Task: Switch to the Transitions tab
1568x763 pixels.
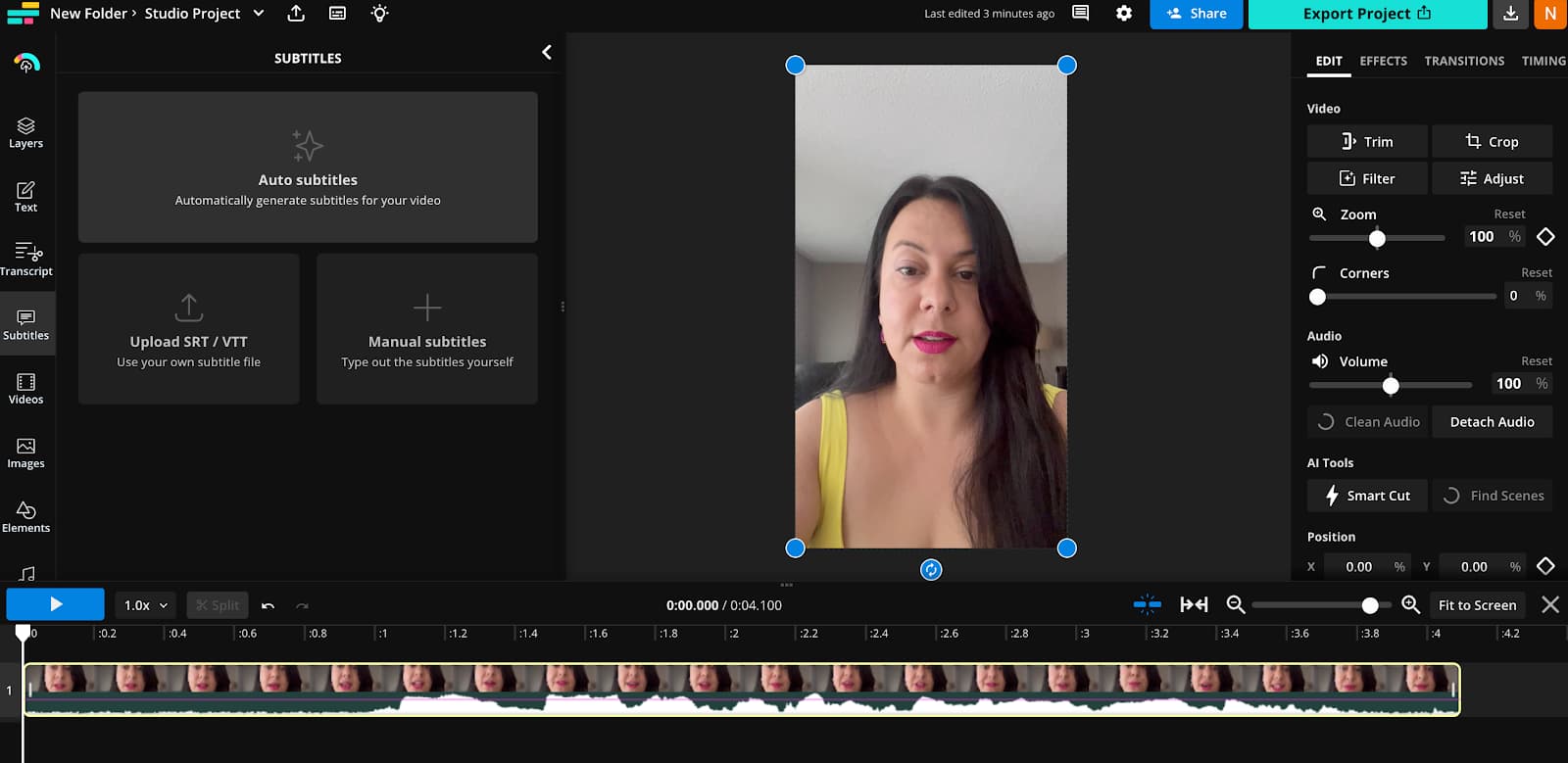Action: coord(1464,61)
